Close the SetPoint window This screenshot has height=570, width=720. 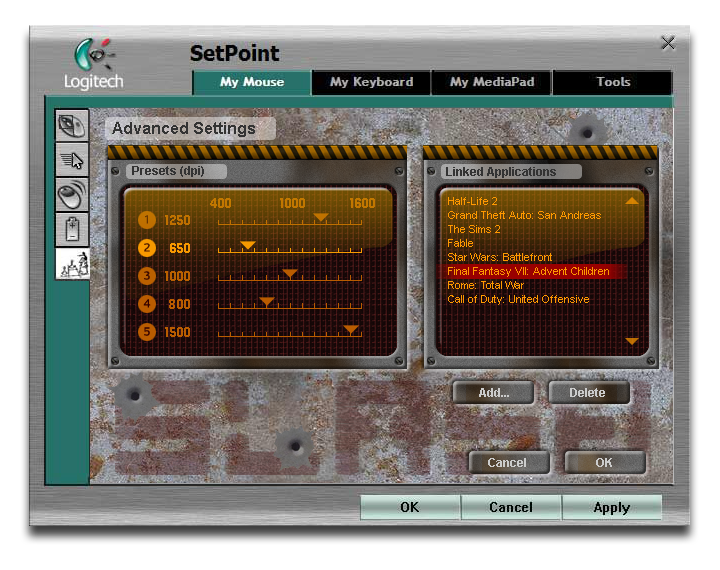tap(668, 43)
